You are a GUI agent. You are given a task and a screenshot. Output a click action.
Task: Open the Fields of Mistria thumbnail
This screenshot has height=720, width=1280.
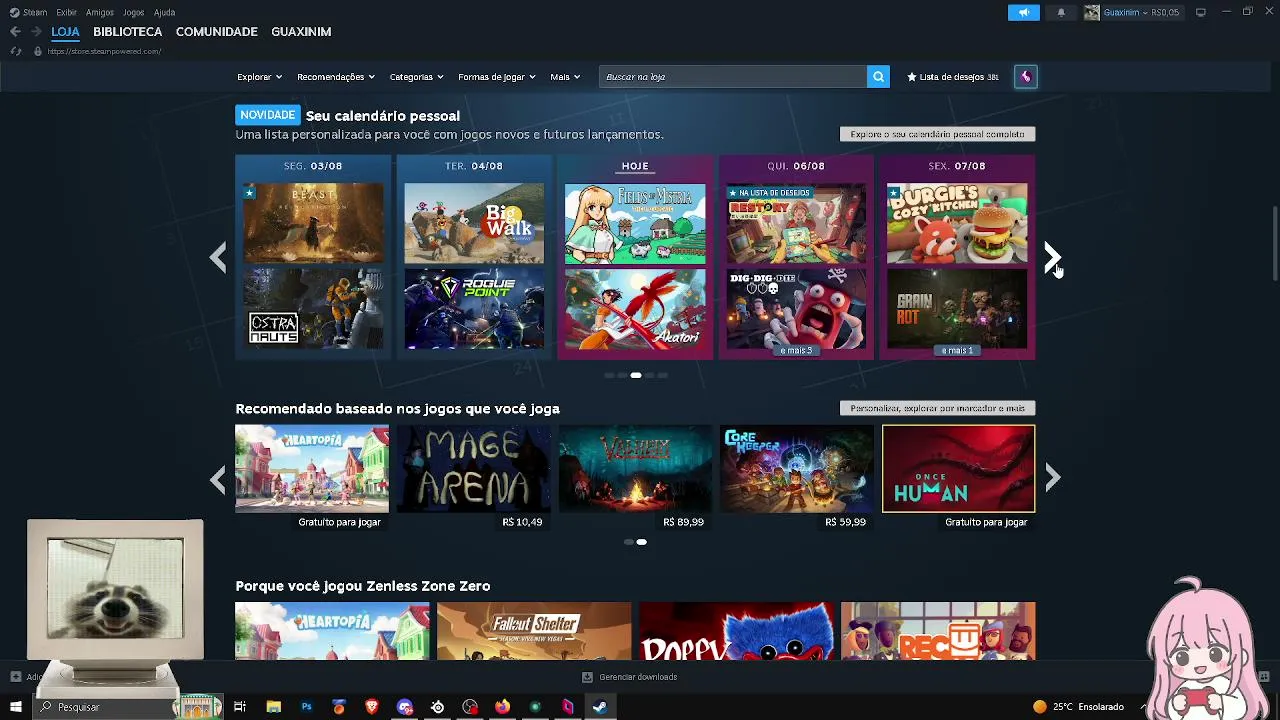(635, 223)
